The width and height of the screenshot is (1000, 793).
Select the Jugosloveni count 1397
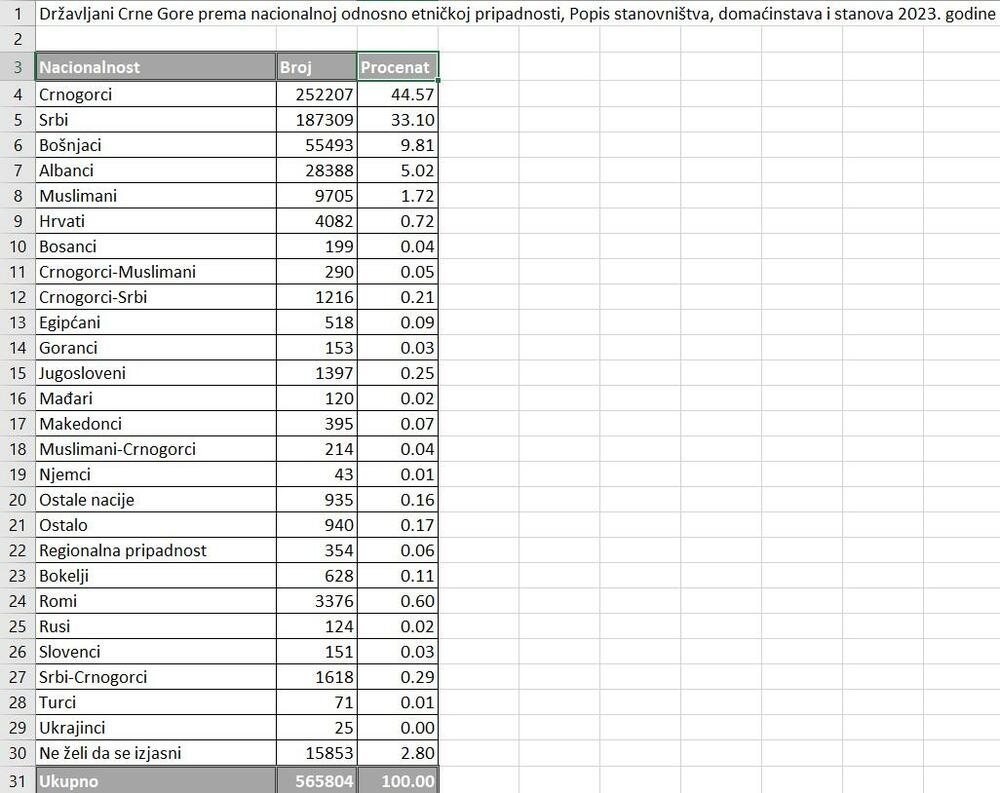click(316, 373)
